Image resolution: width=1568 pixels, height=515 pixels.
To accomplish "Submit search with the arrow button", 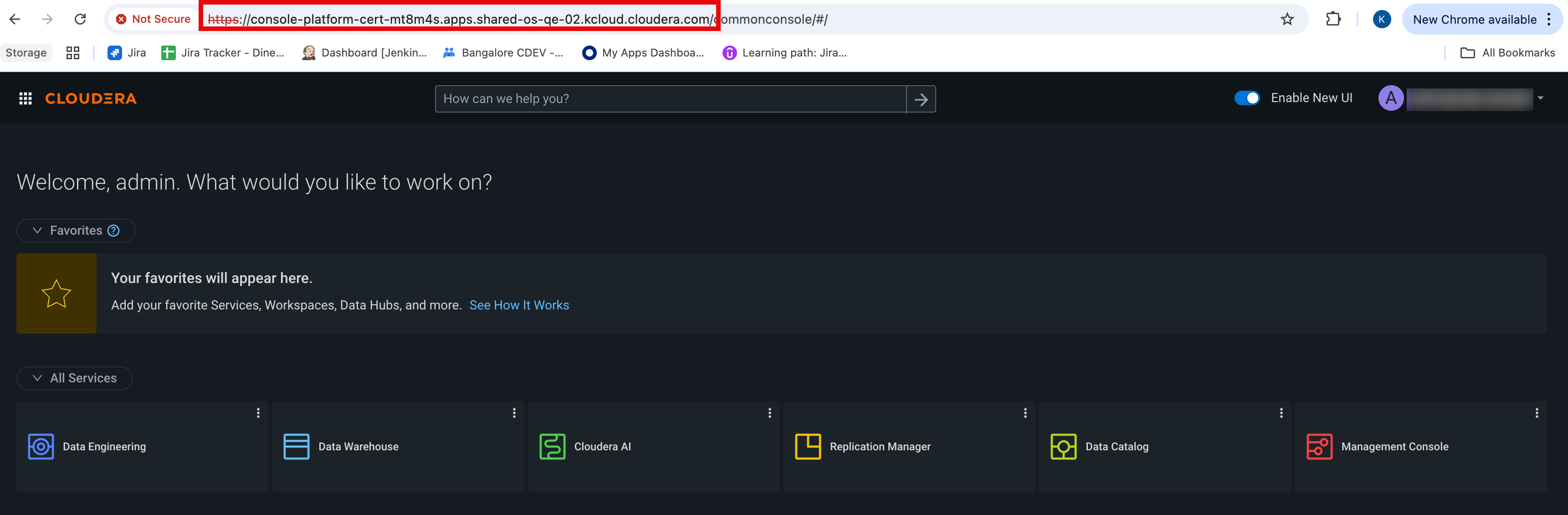I will pyautogui.click(x=920, y=99).
